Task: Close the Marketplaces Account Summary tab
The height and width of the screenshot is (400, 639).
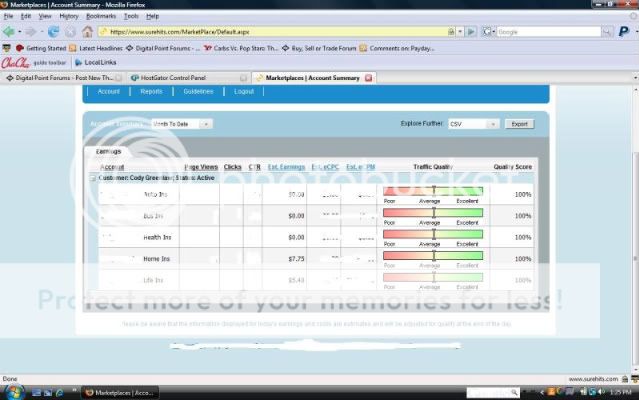Action: (x=368, y=78)
